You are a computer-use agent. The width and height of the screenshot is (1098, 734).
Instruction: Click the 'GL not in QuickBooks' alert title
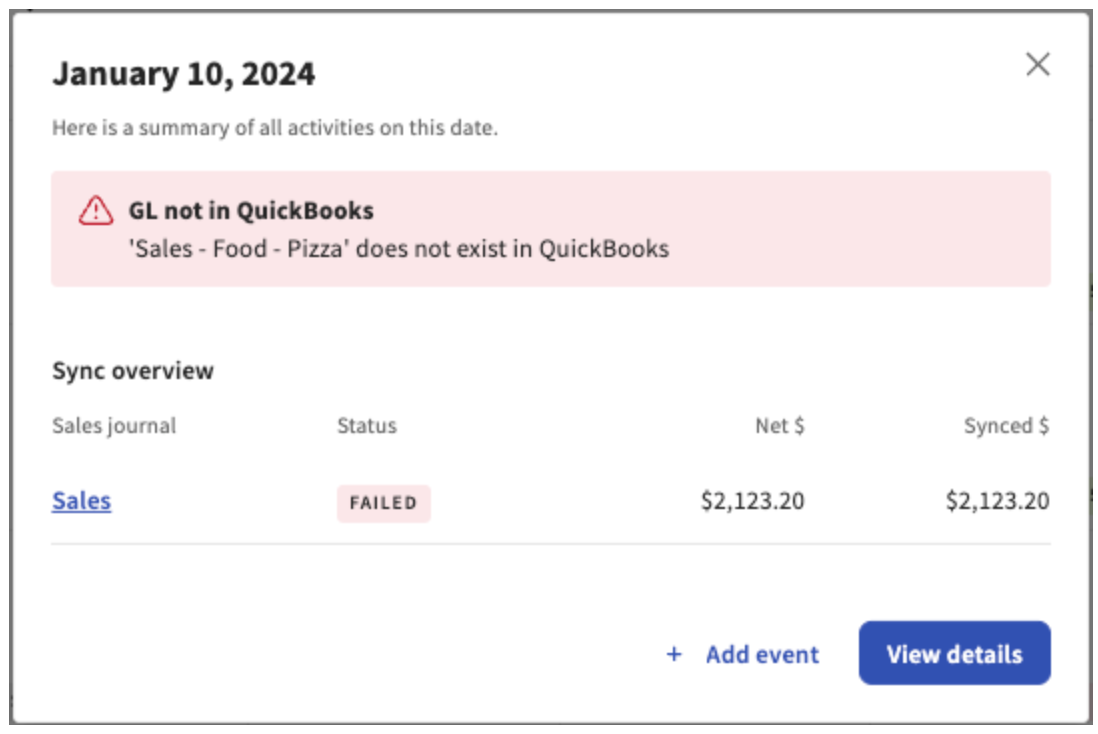click(x=250, y=211)
